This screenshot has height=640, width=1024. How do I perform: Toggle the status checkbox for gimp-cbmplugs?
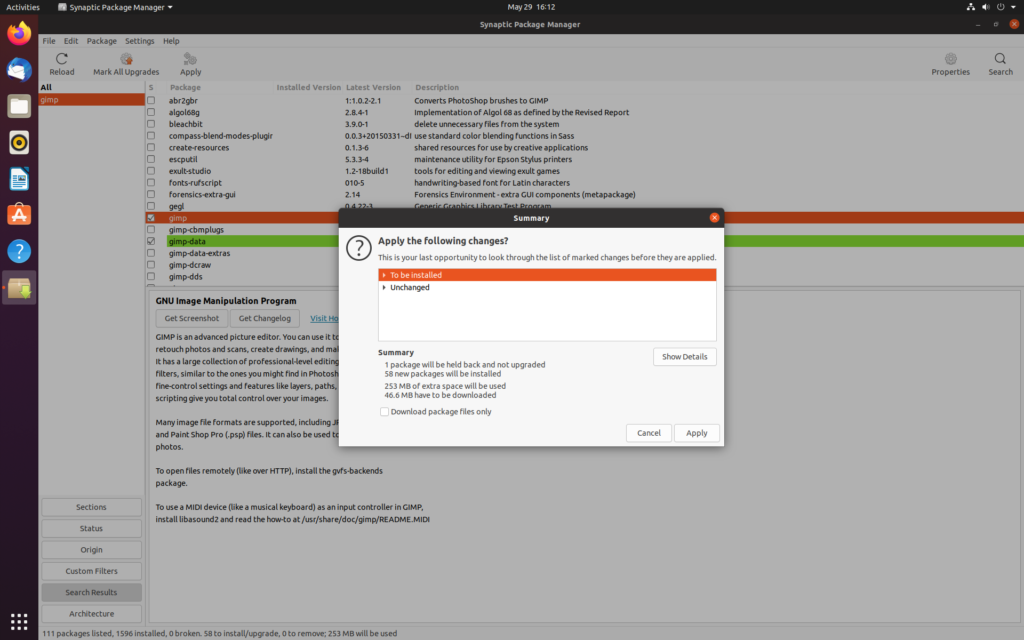point(151,230)
